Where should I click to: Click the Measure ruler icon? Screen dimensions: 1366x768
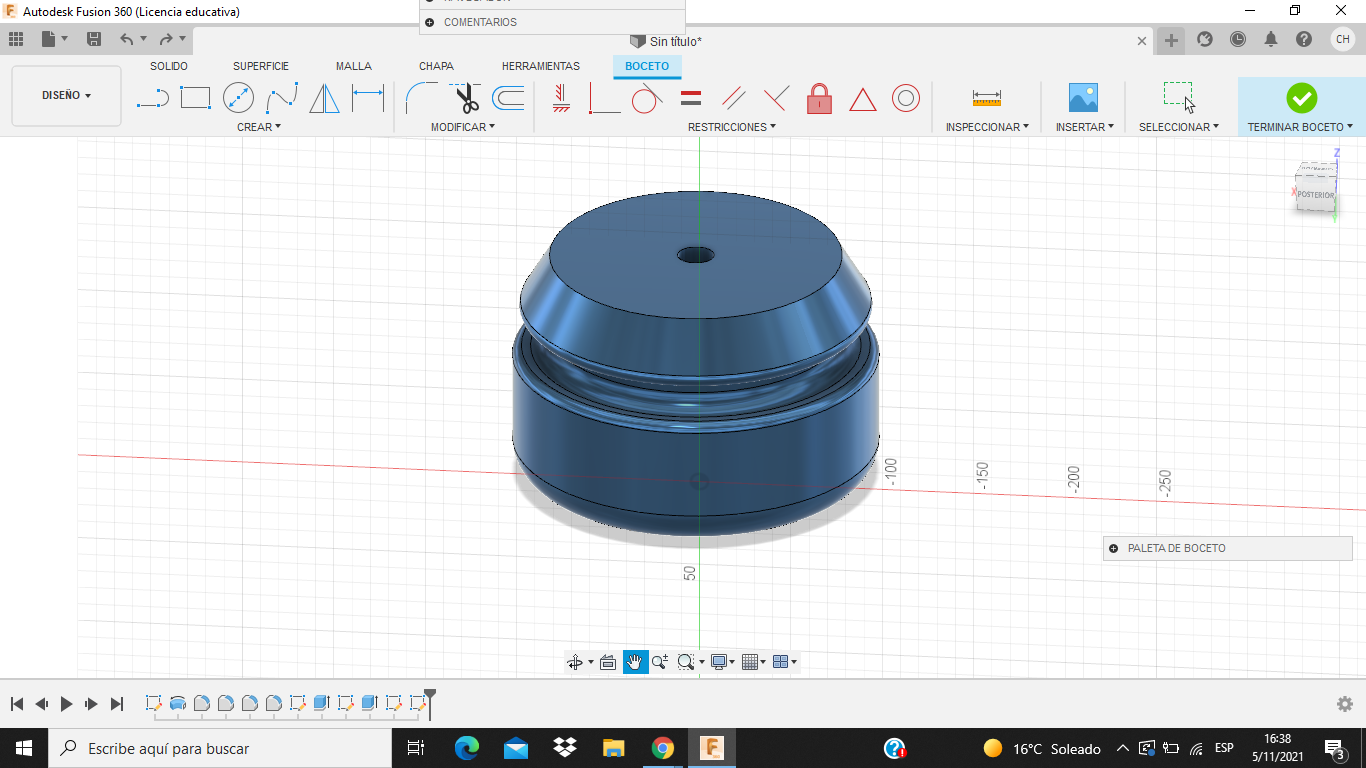coord(986,98)
